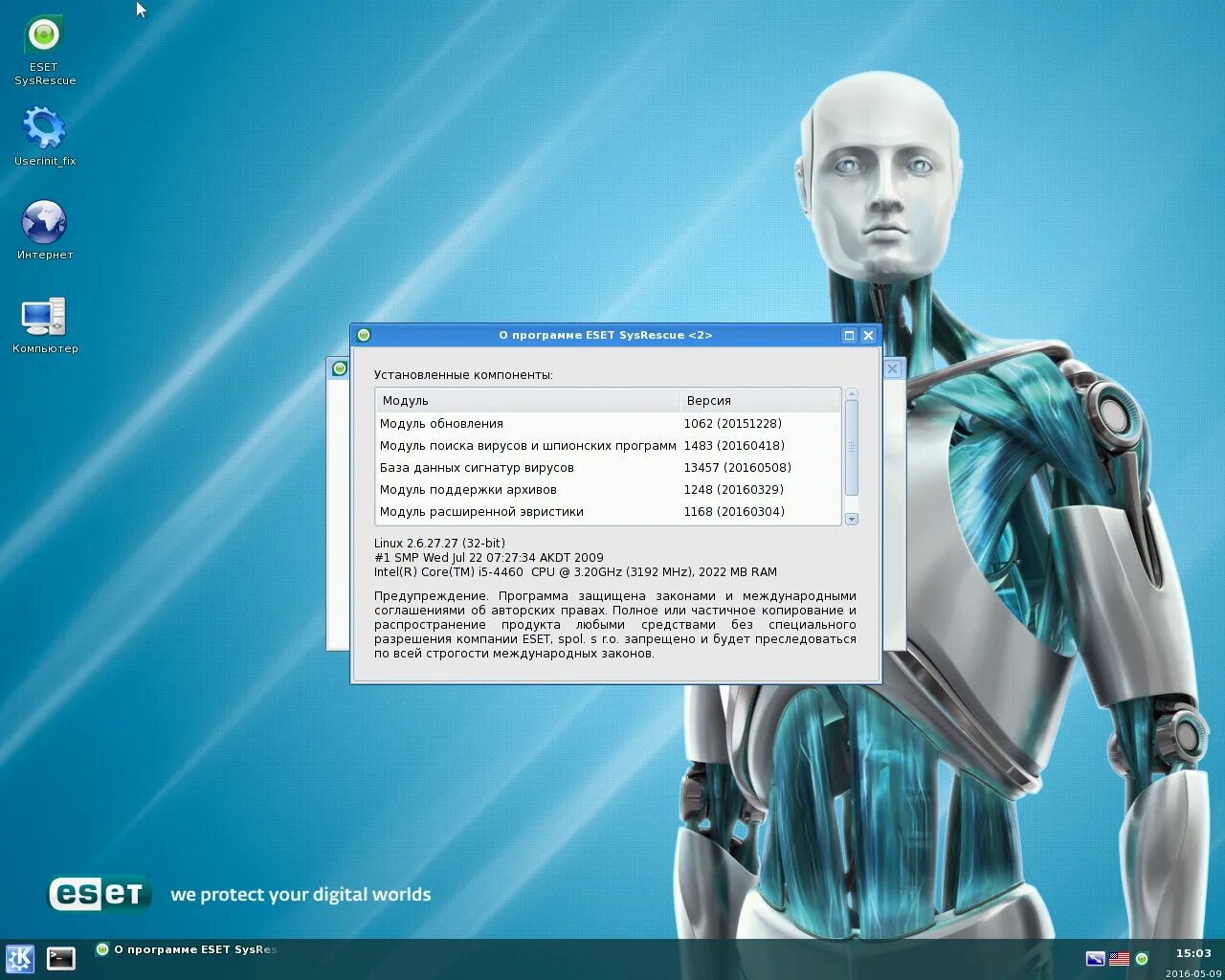This screenshot has width=1225, height=980.
Task: Close the background window behind the dialog
Action: [892, 368]
